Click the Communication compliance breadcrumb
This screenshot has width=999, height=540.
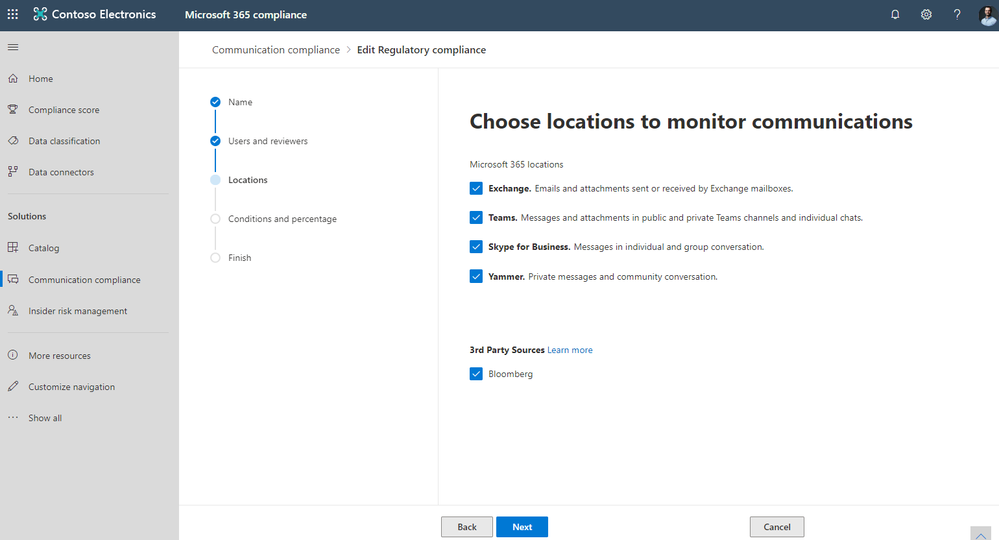point(276,50)
